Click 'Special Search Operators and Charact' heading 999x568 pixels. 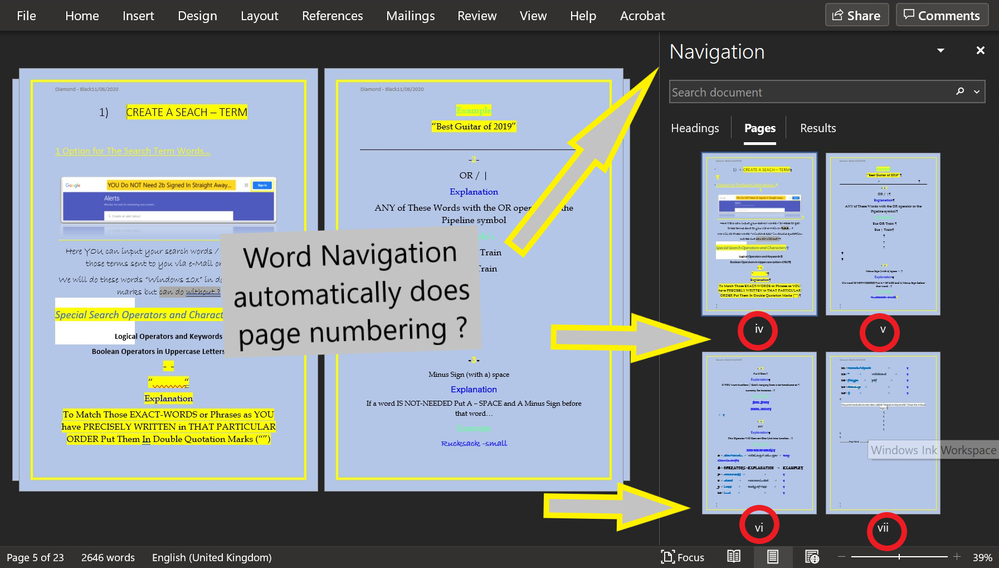click(x=139, y=315)
